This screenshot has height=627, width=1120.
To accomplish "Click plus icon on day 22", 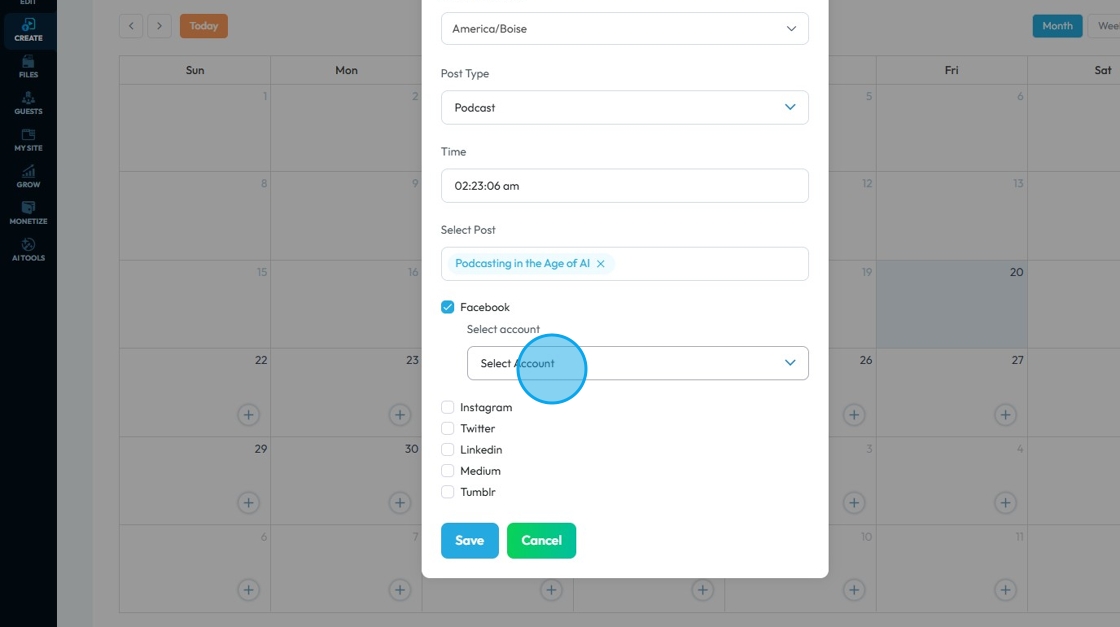I will (x=248, y=414).
